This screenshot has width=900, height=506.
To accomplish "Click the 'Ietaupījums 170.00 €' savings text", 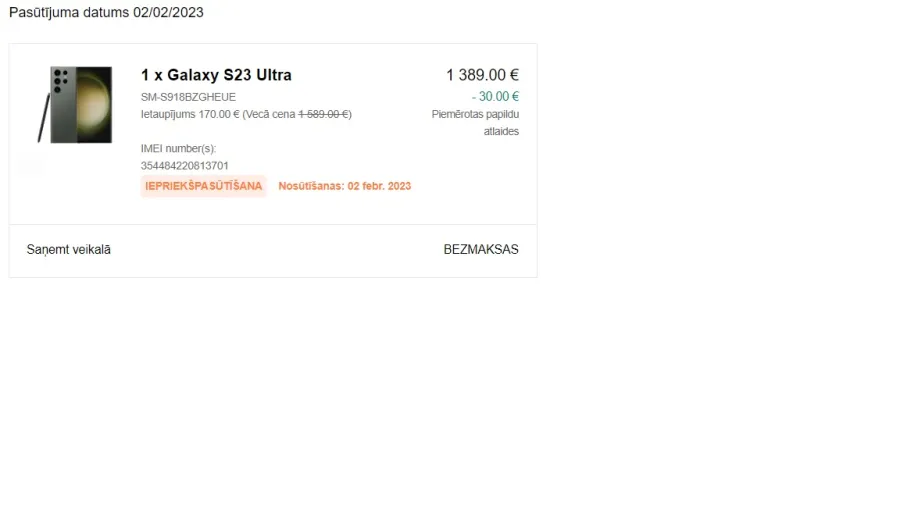I will (x=190, y=114).
